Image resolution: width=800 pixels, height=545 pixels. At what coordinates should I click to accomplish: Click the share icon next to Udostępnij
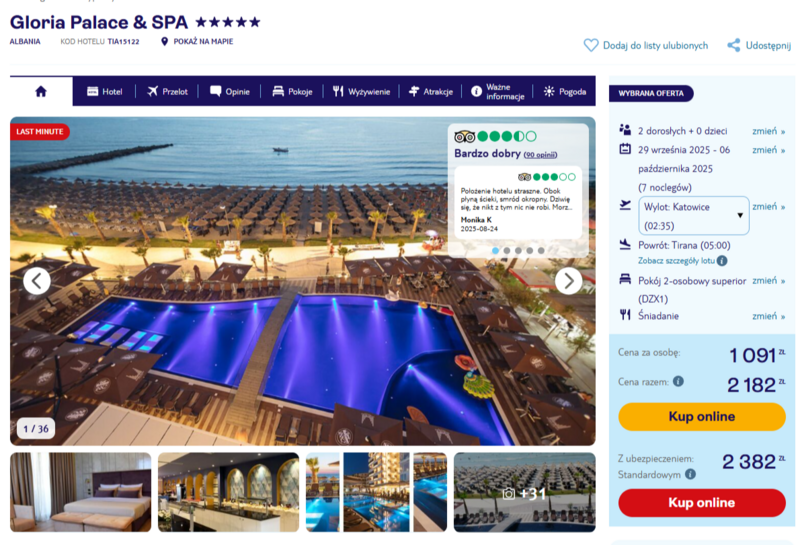734,45
